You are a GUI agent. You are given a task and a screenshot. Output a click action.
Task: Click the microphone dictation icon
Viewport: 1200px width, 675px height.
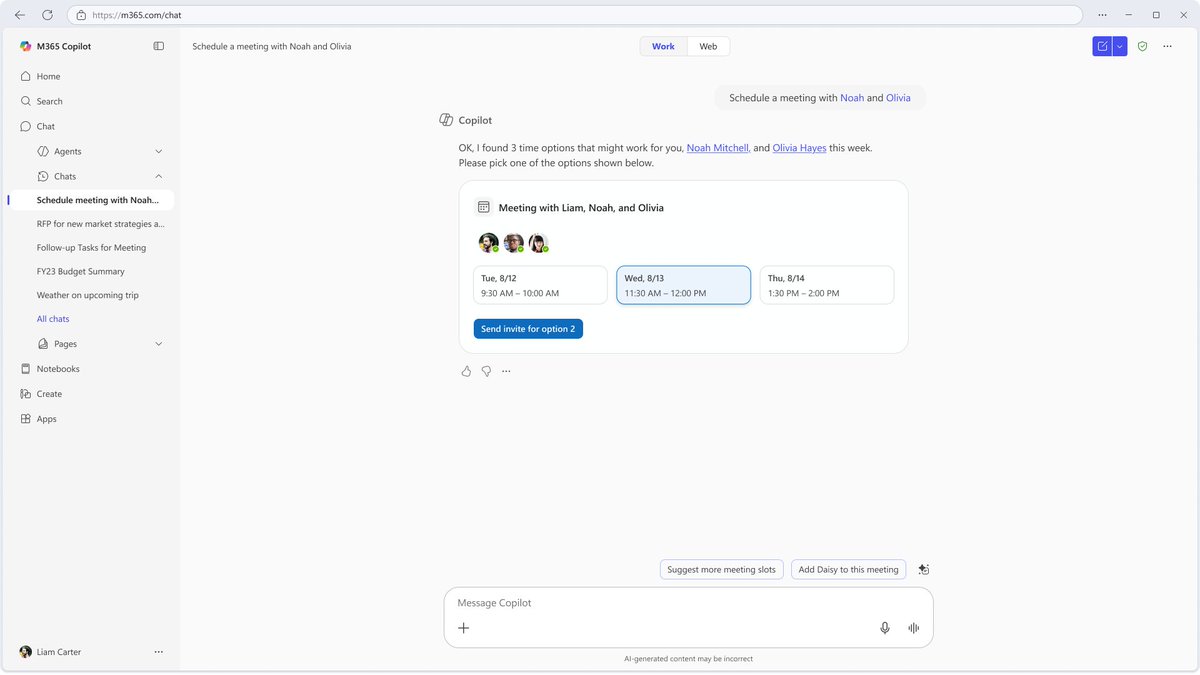tap(885, 628)
